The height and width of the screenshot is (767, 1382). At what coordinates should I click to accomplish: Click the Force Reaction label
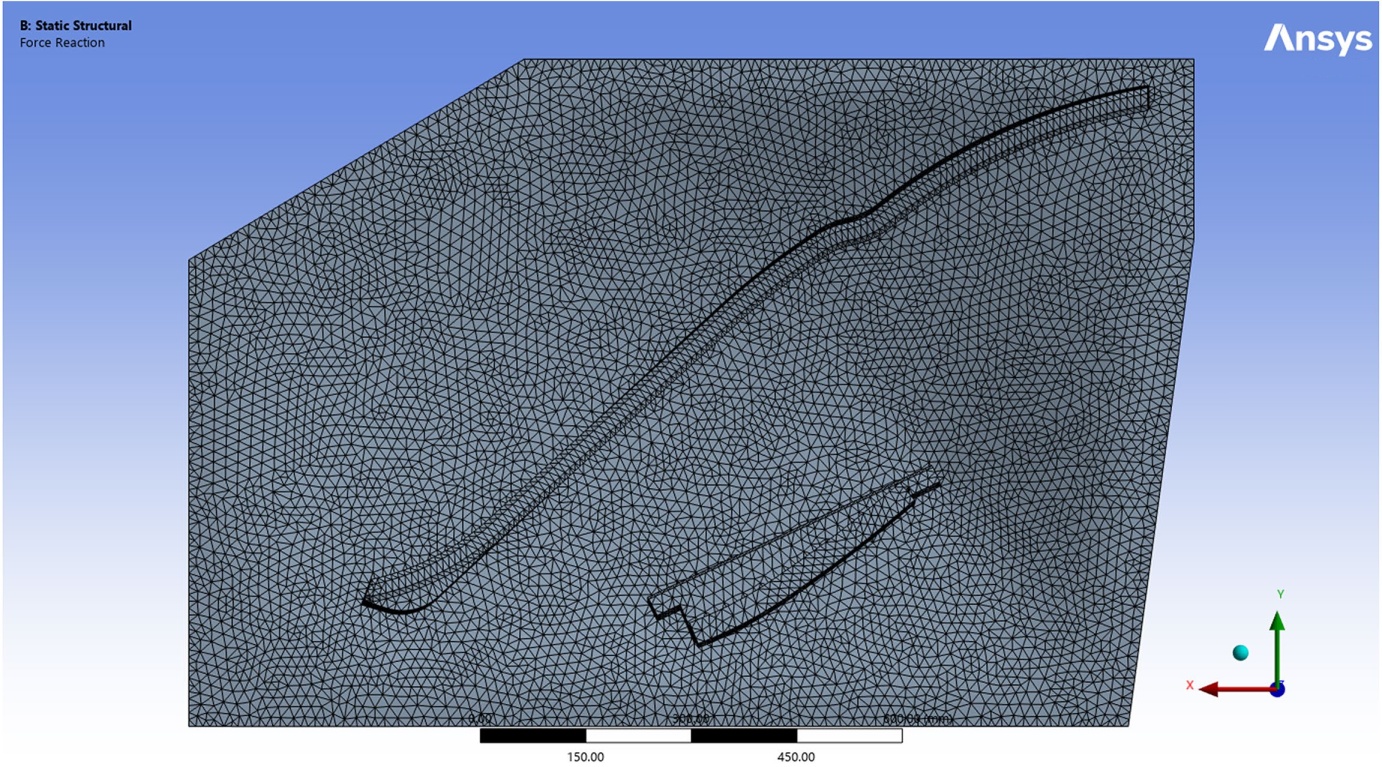(x=62, y=43)
